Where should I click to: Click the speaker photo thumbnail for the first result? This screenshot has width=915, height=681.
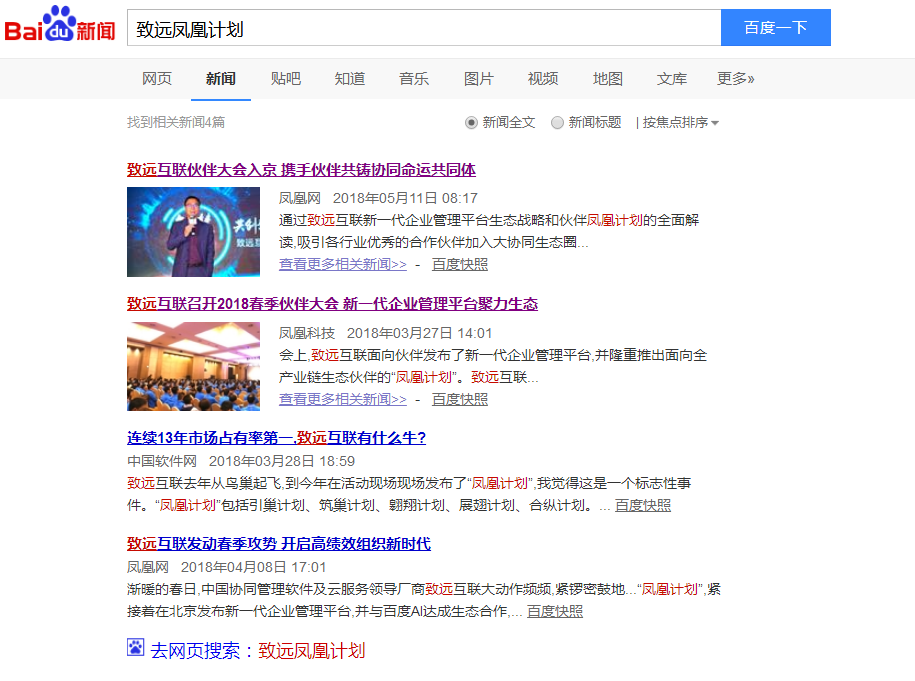tap(193, 232)
